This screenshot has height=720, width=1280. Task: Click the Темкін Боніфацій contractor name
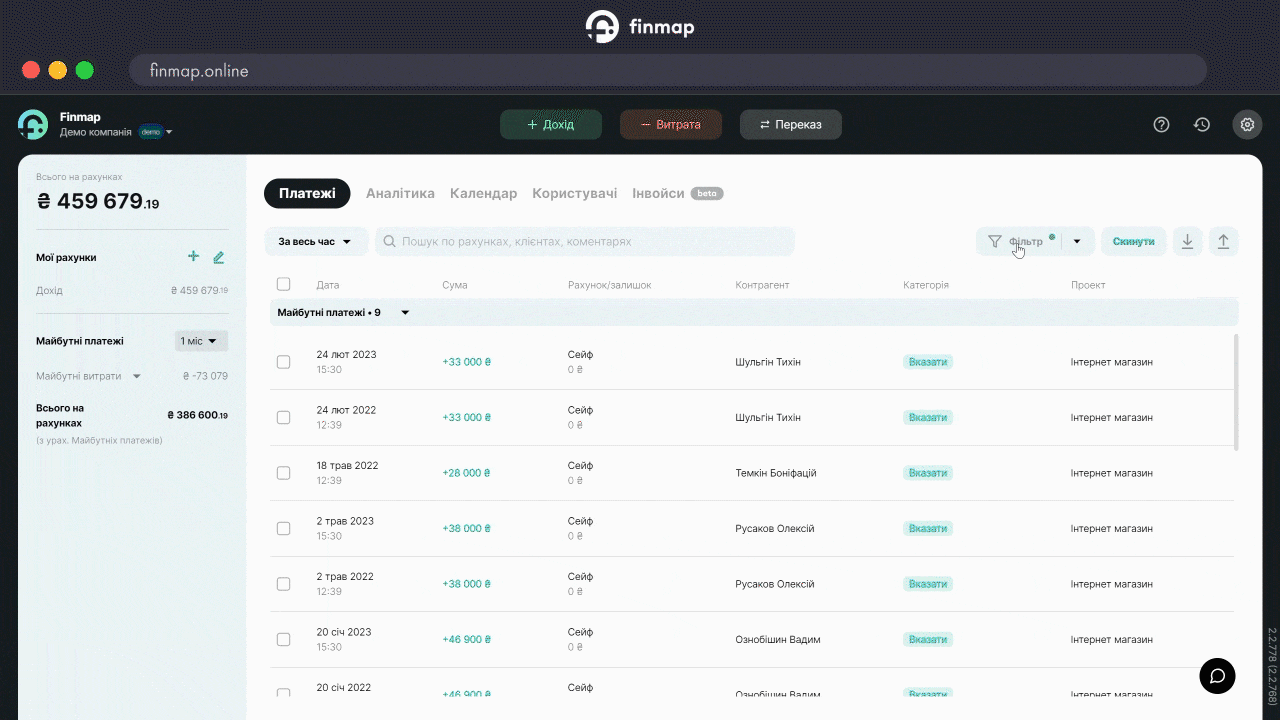776,473
